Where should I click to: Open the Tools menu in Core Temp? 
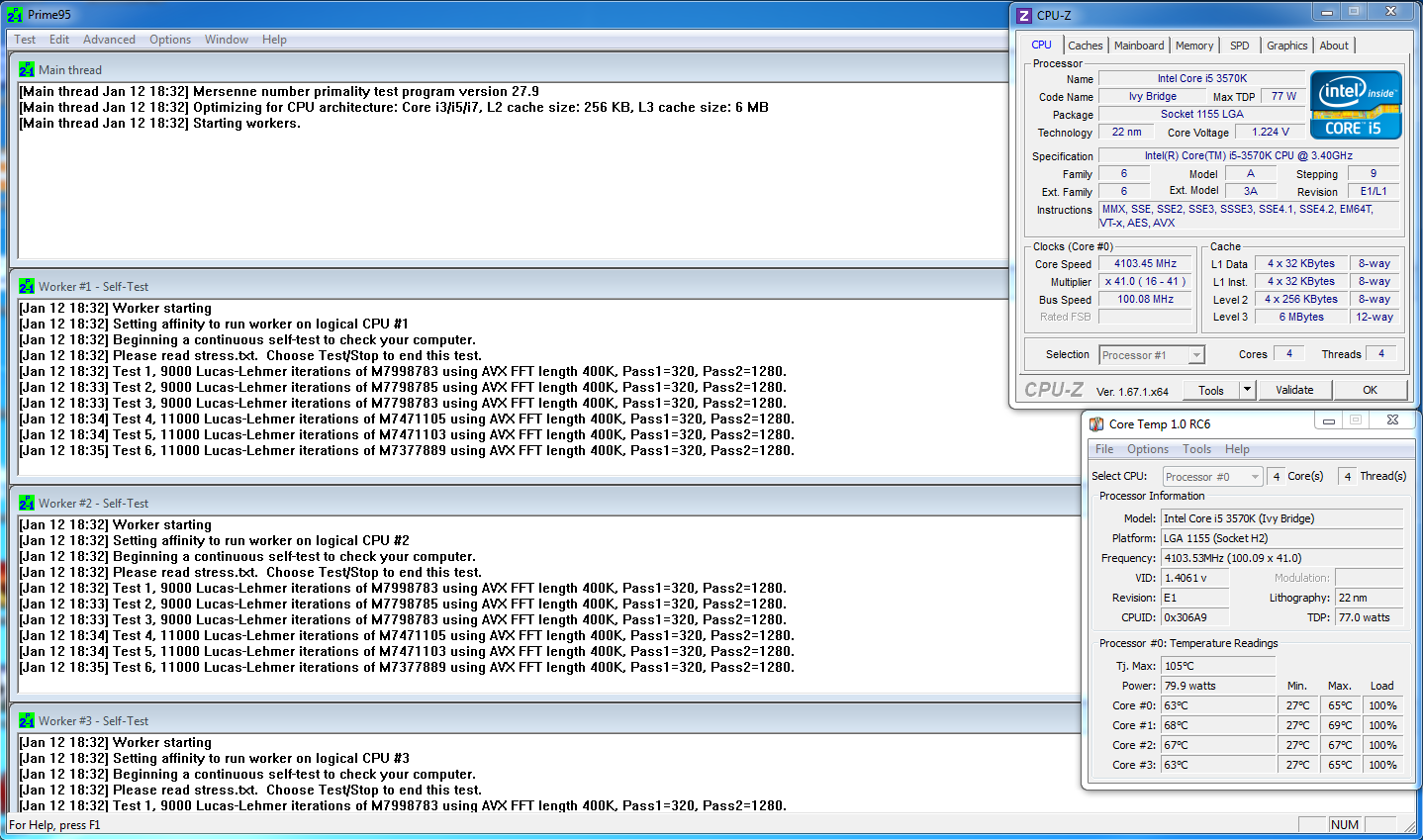click(1196, 449)
